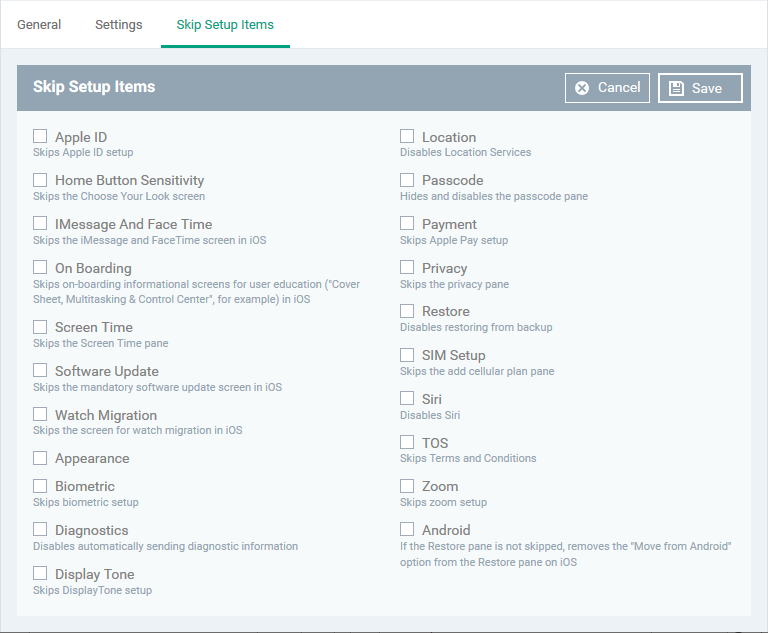Screen dimensions: 768x633
Task: Check Home Button Sensitivity option
Action: (x=40, y=180)
